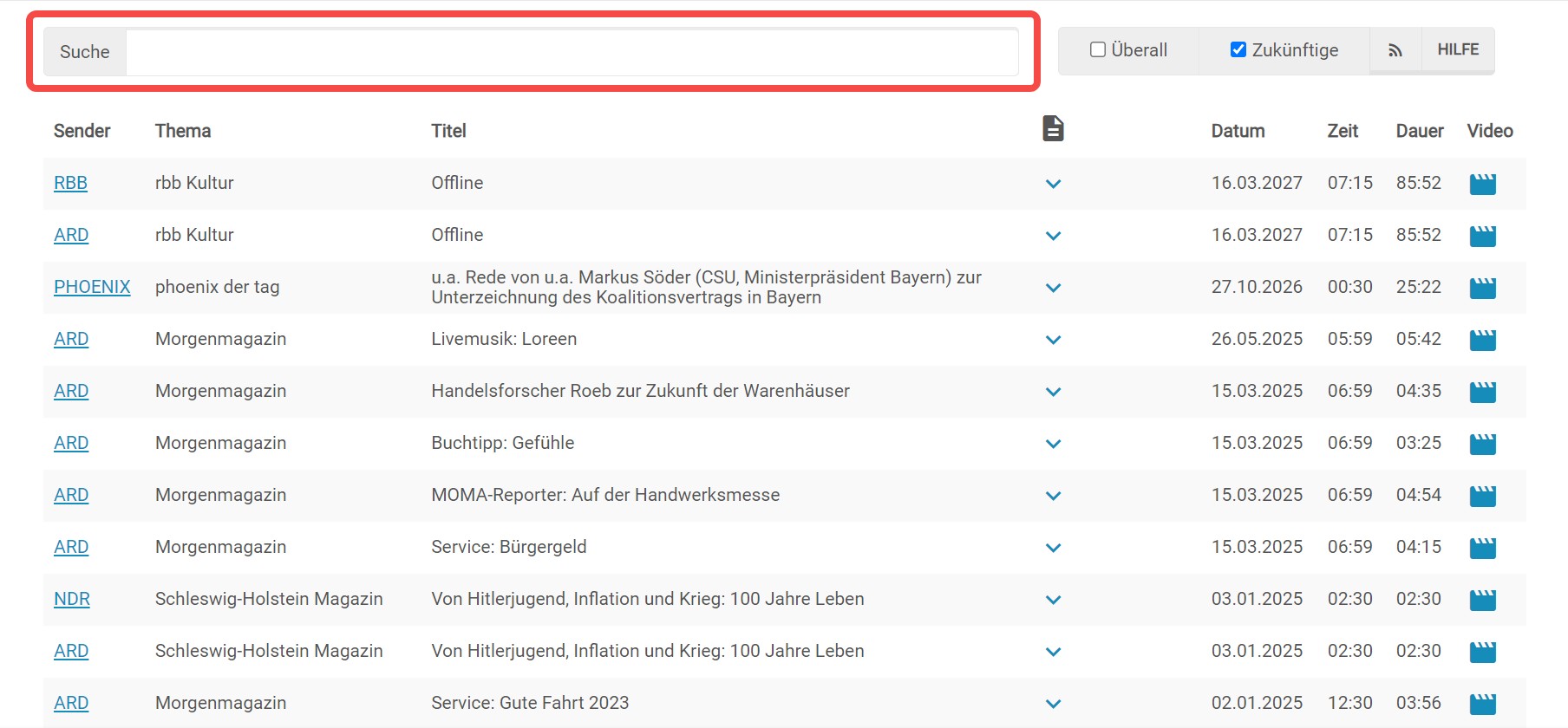Expand description of RBB Offline row

(1053, 184)
